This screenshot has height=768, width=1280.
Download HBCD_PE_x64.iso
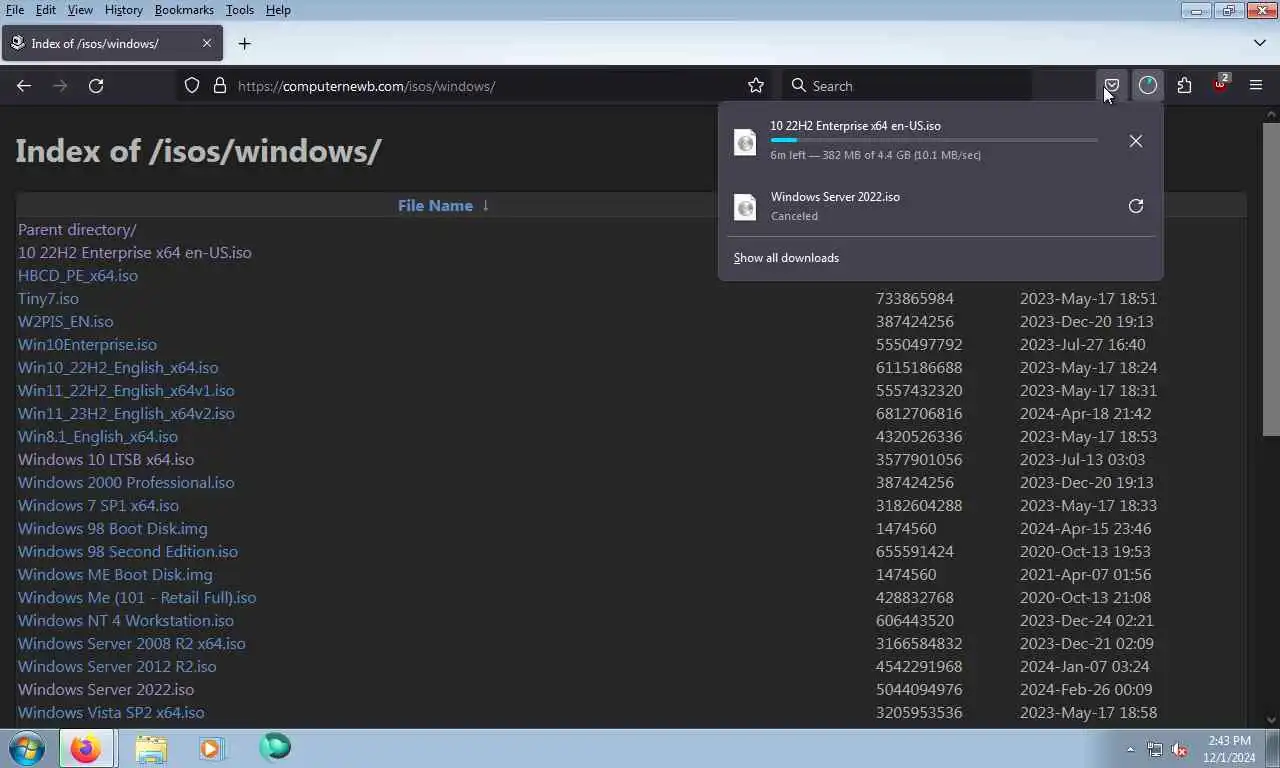click(78, 275)
